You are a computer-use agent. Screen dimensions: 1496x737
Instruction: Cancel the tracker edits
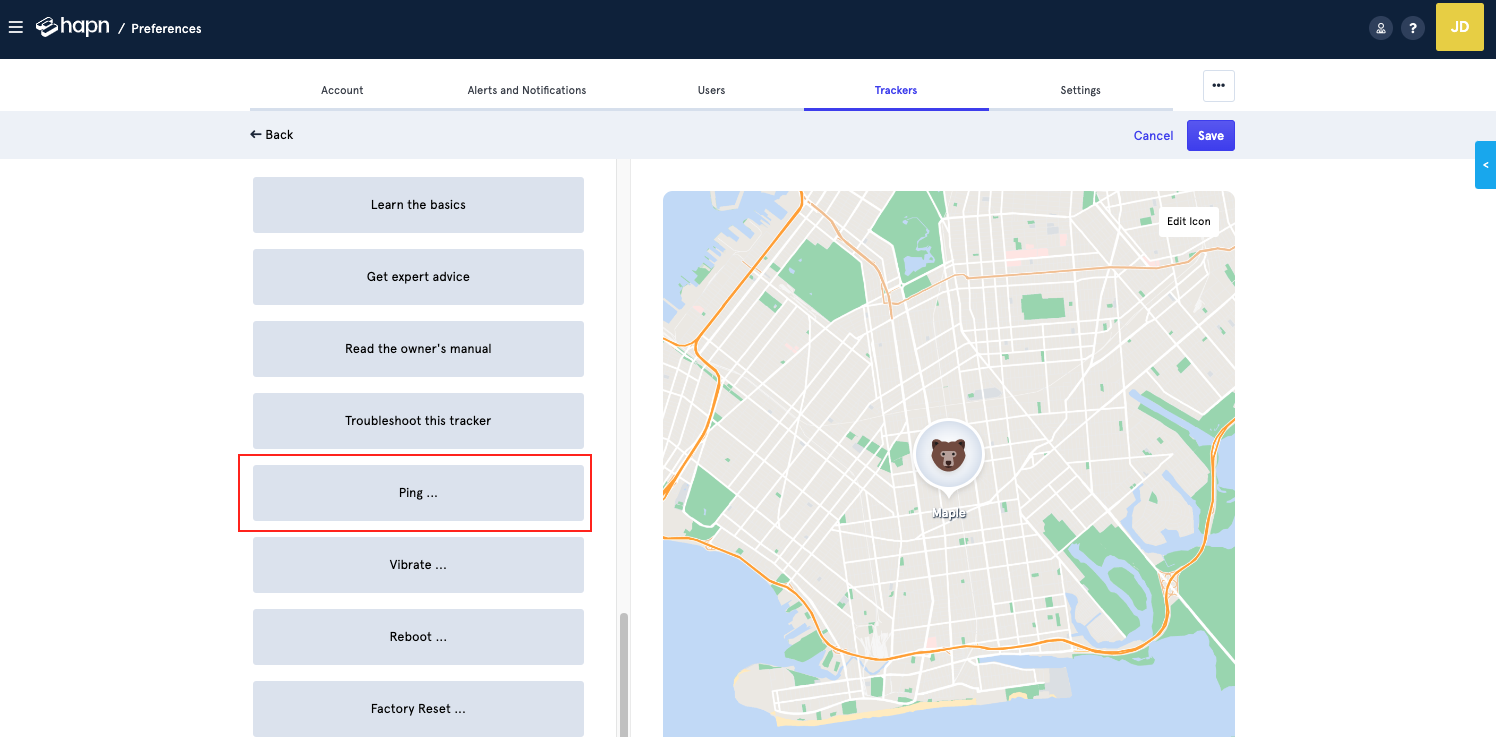(1153, 136)
